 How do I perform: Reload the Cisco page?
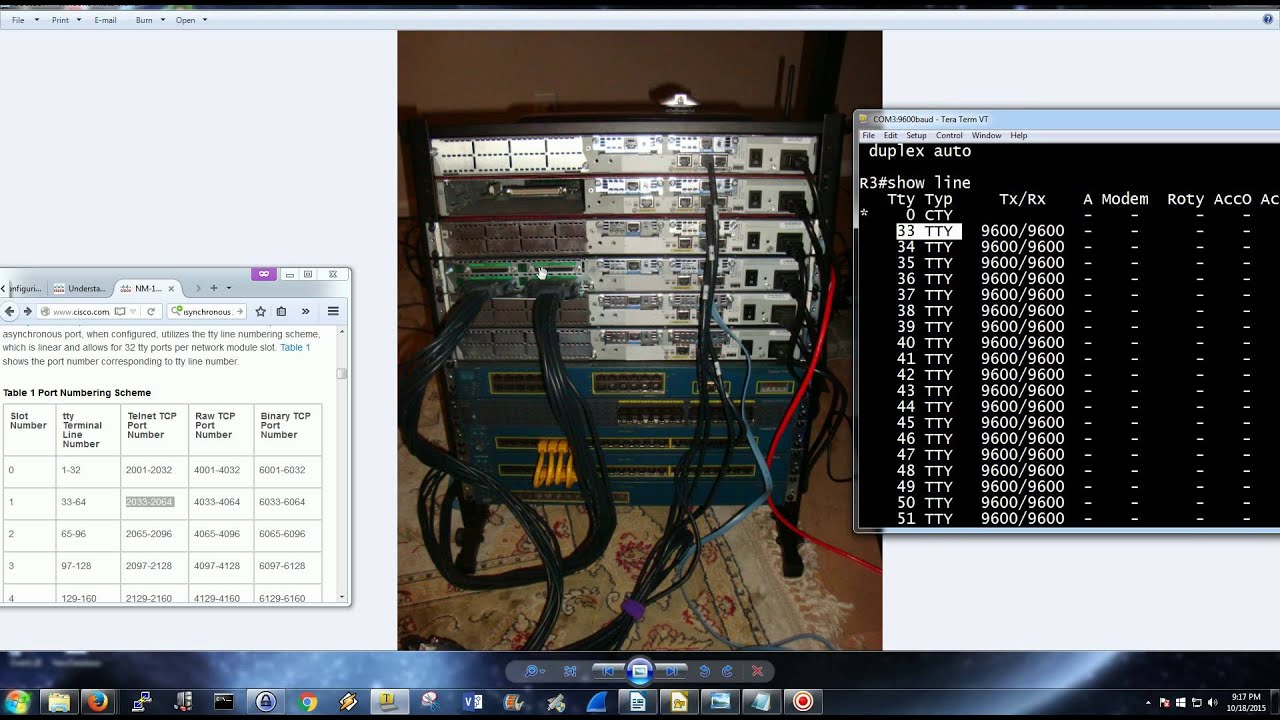(x=151, y=311)
